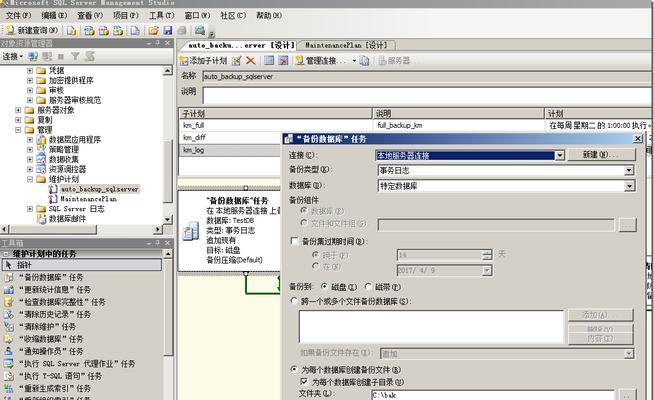Click the disabled print-all icon
This screenshot has height=400, width=654.
182,30
